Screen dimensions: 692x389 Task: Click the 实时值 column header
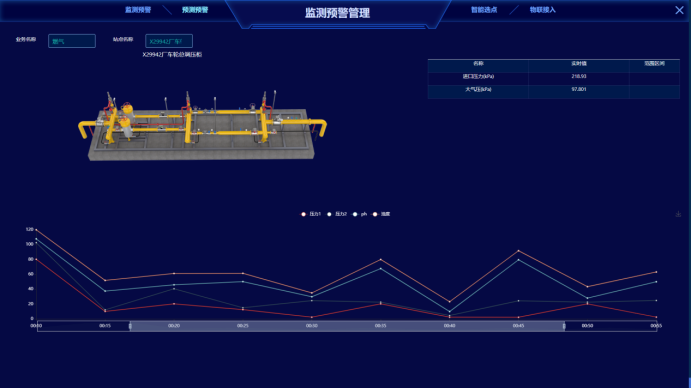[x=579, y=64]
